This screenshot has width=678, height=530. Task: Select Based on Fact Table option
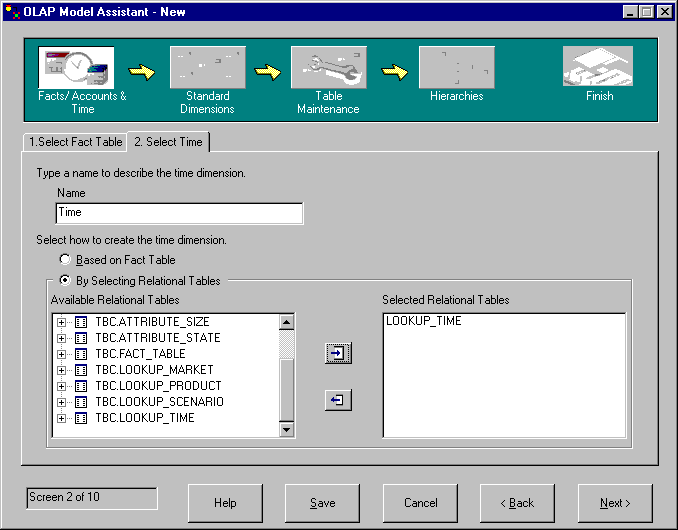point(65,259)
